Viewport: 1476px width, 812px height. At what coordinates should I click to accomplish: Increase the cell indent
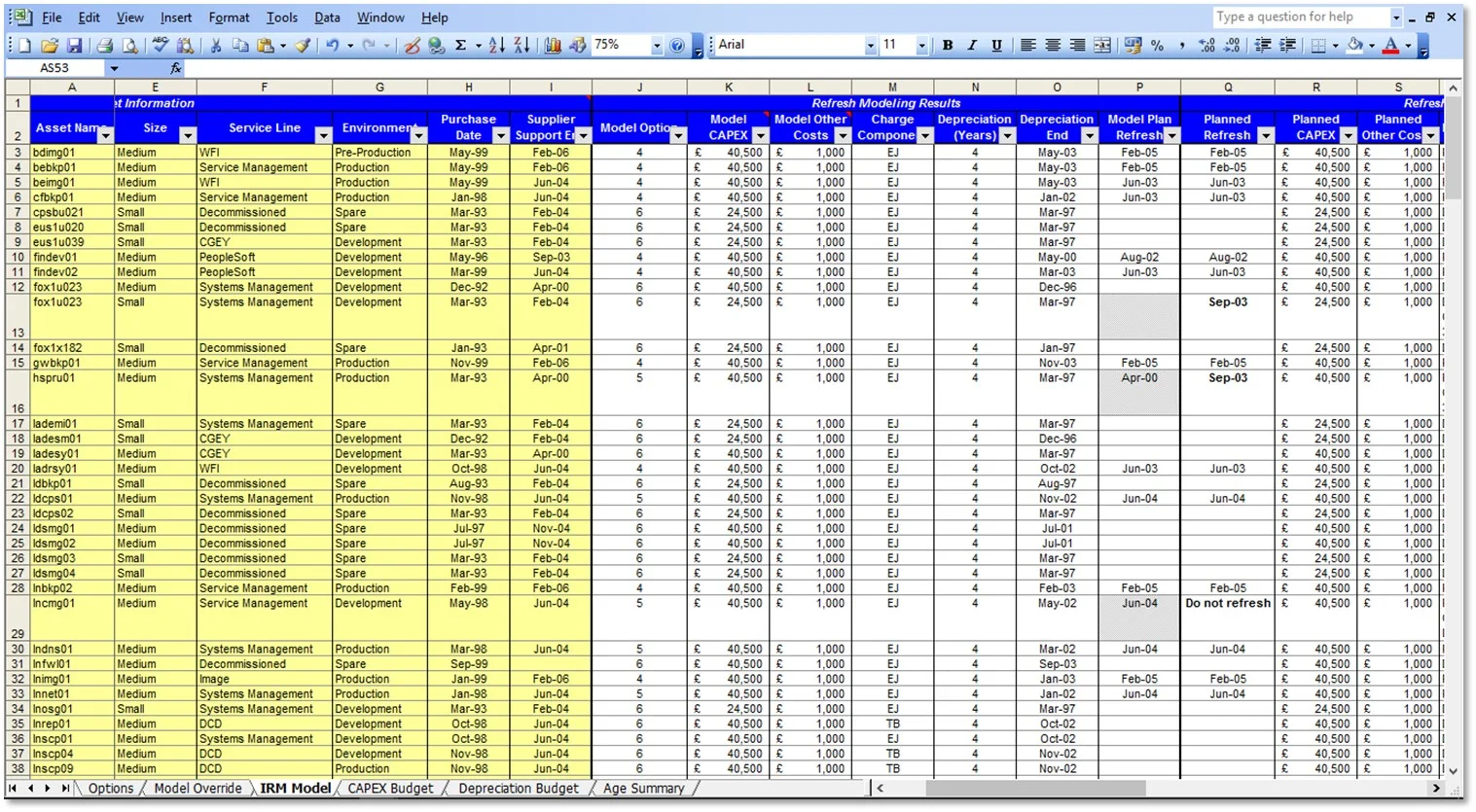click(1287, 45)
